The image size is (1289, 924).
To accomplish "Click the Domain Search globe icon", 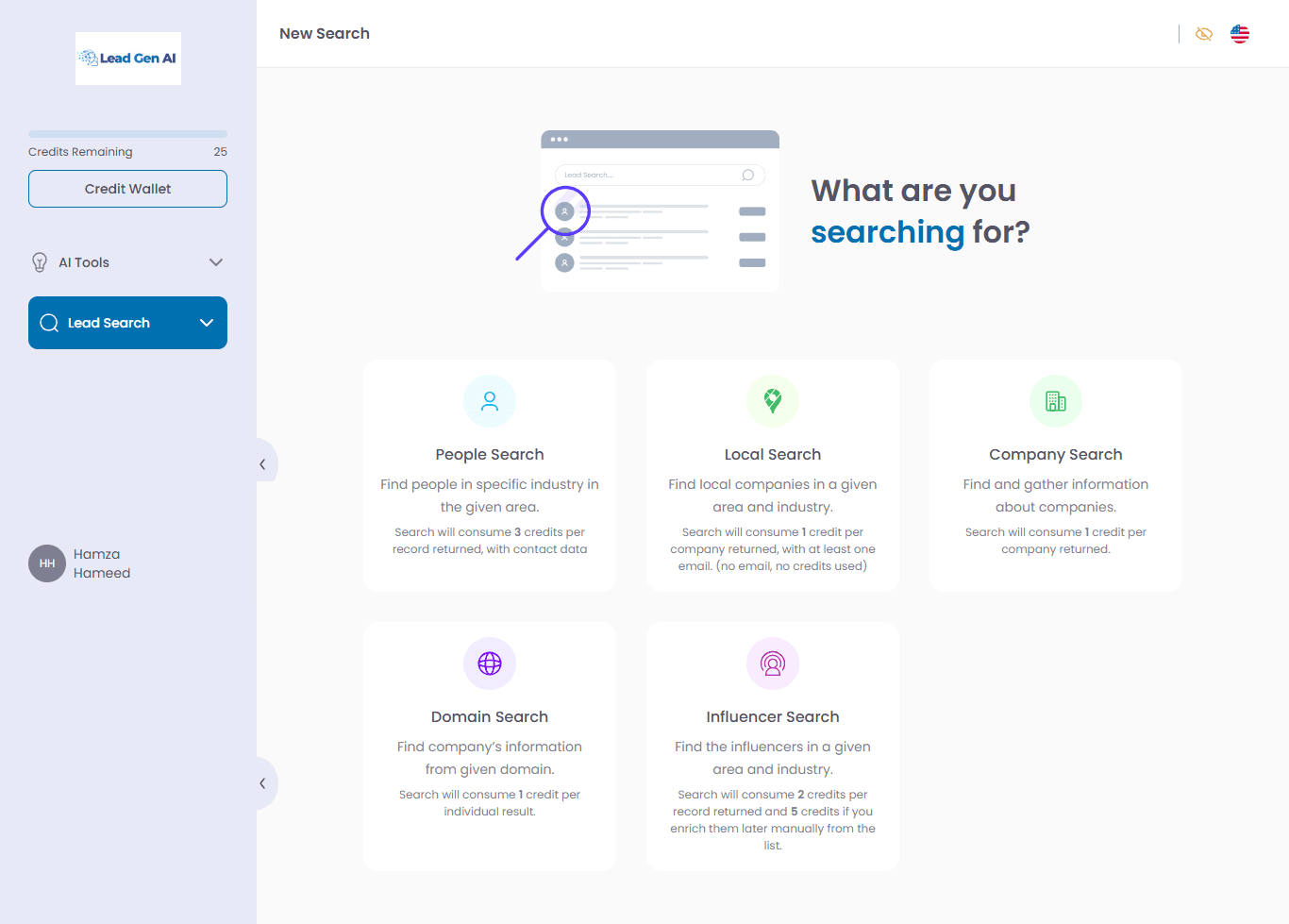I will click(490, 664).
